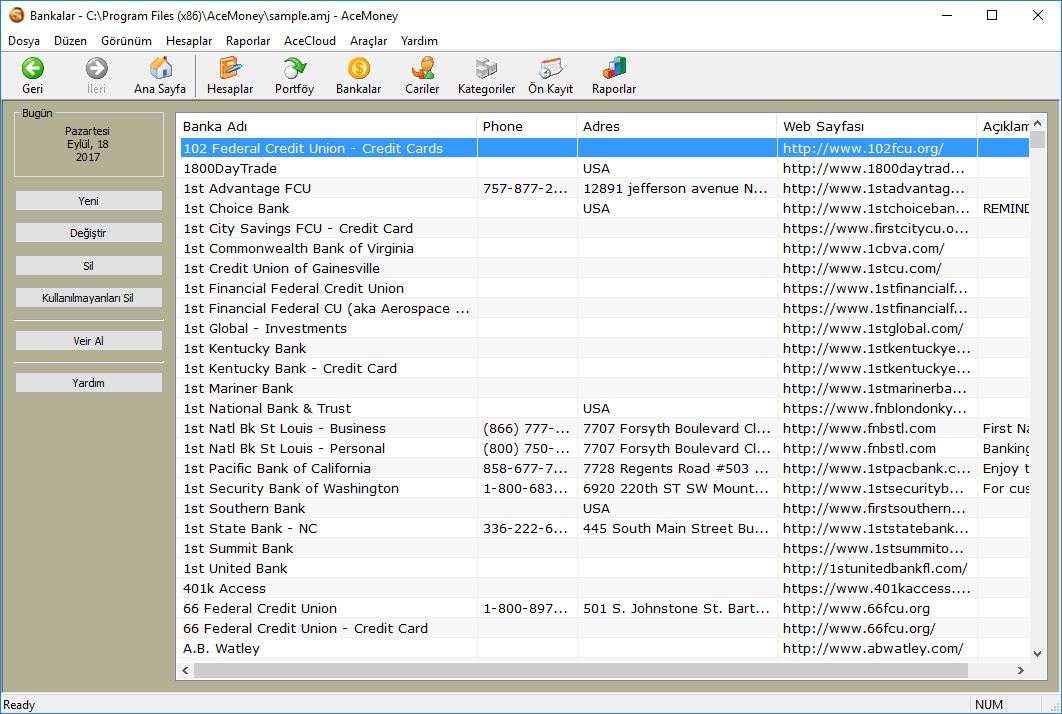Select the 1st Southern Bank row
Screen dimensions: 1062x714
[604, 508]
